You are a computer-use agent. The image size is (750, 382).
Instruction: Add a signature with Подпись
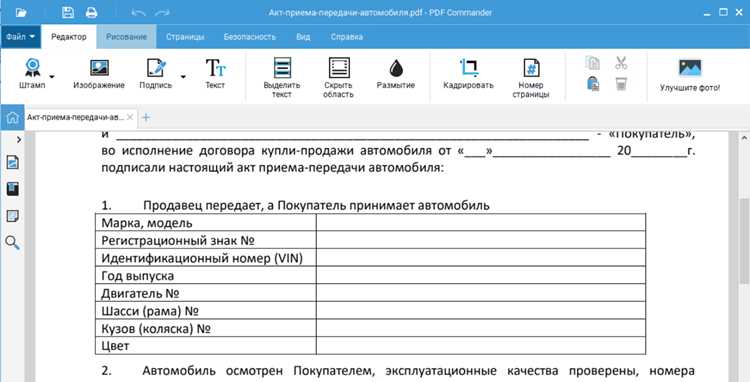click(x=156, y=74)
